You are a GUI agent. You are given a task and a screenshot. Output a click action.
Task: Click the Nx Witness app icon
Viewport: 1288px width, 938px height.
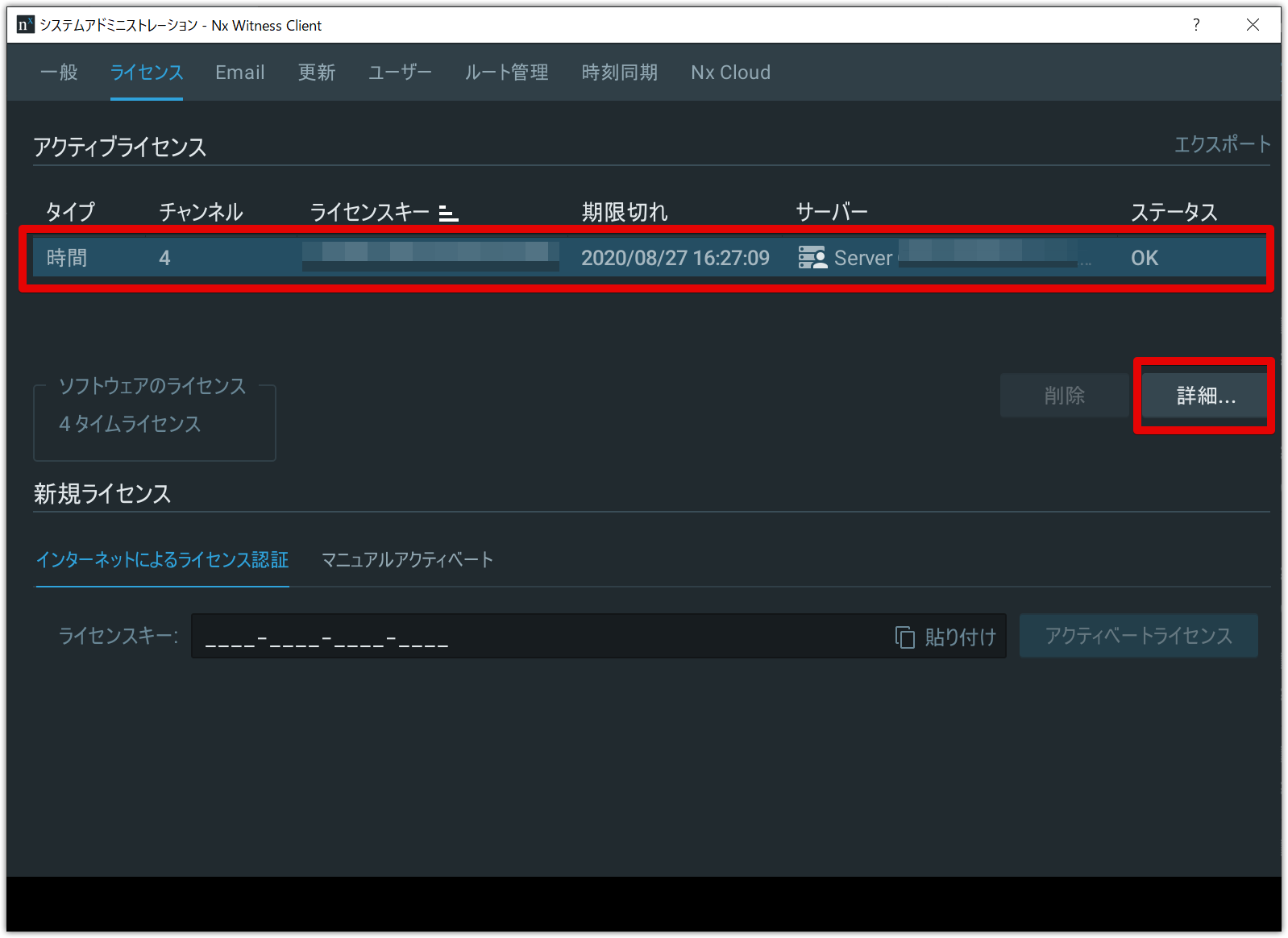(x=26, y=25)
